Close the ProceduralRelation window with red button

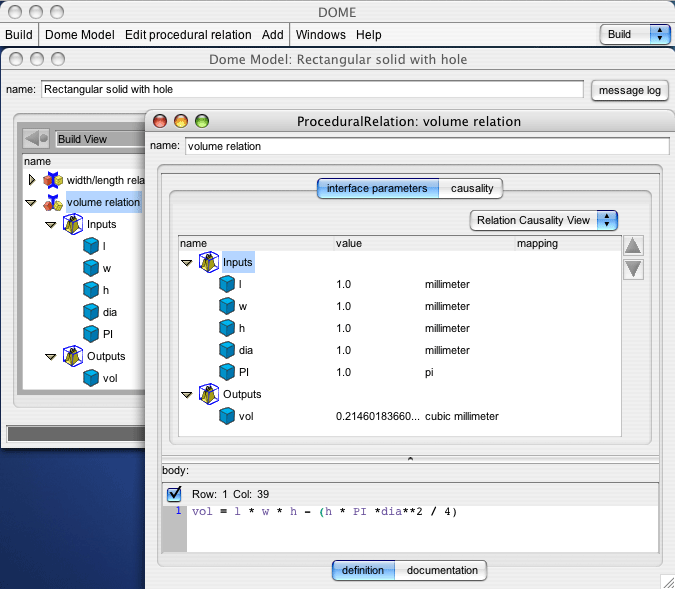tap(160, 121)
